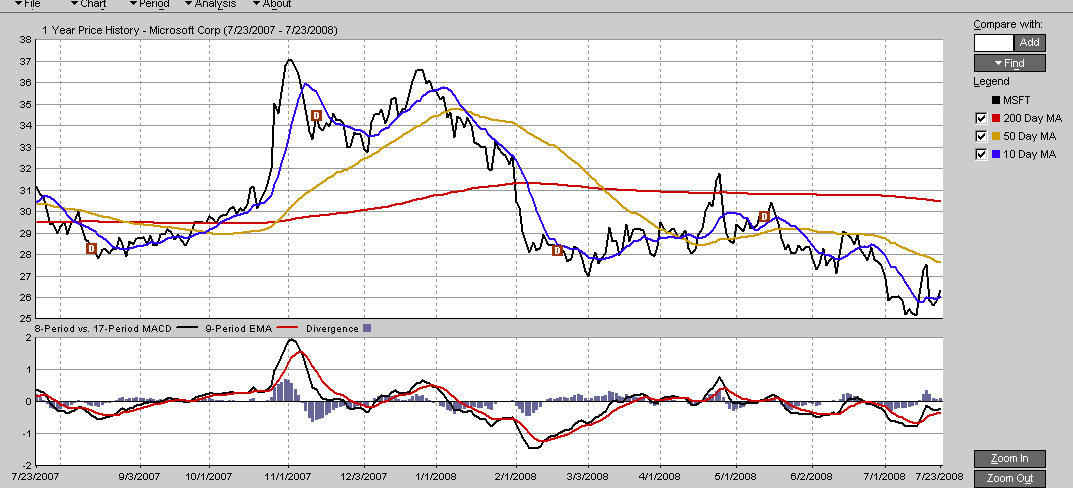
Task: Open the Chart menu
Action: [88, 4]
